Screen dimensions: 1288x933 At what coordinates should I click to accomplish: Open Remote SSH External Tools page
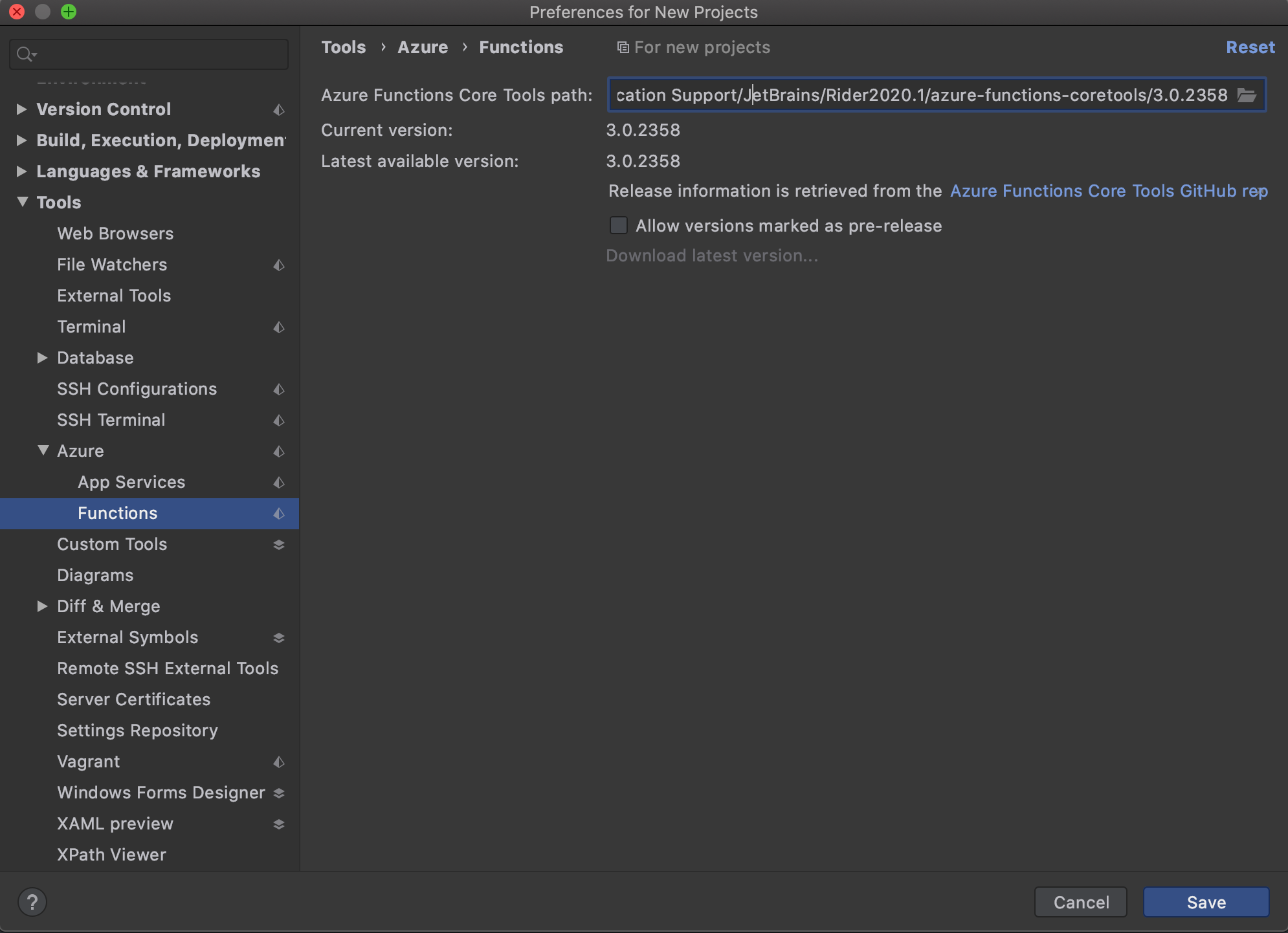(168, 668)
